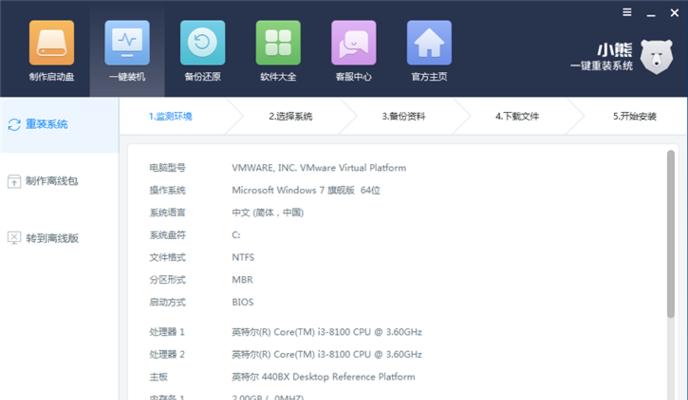This screenshot has width=688, height=400.
Task: Click the 处理器 2 label
Action: point(167,354)
